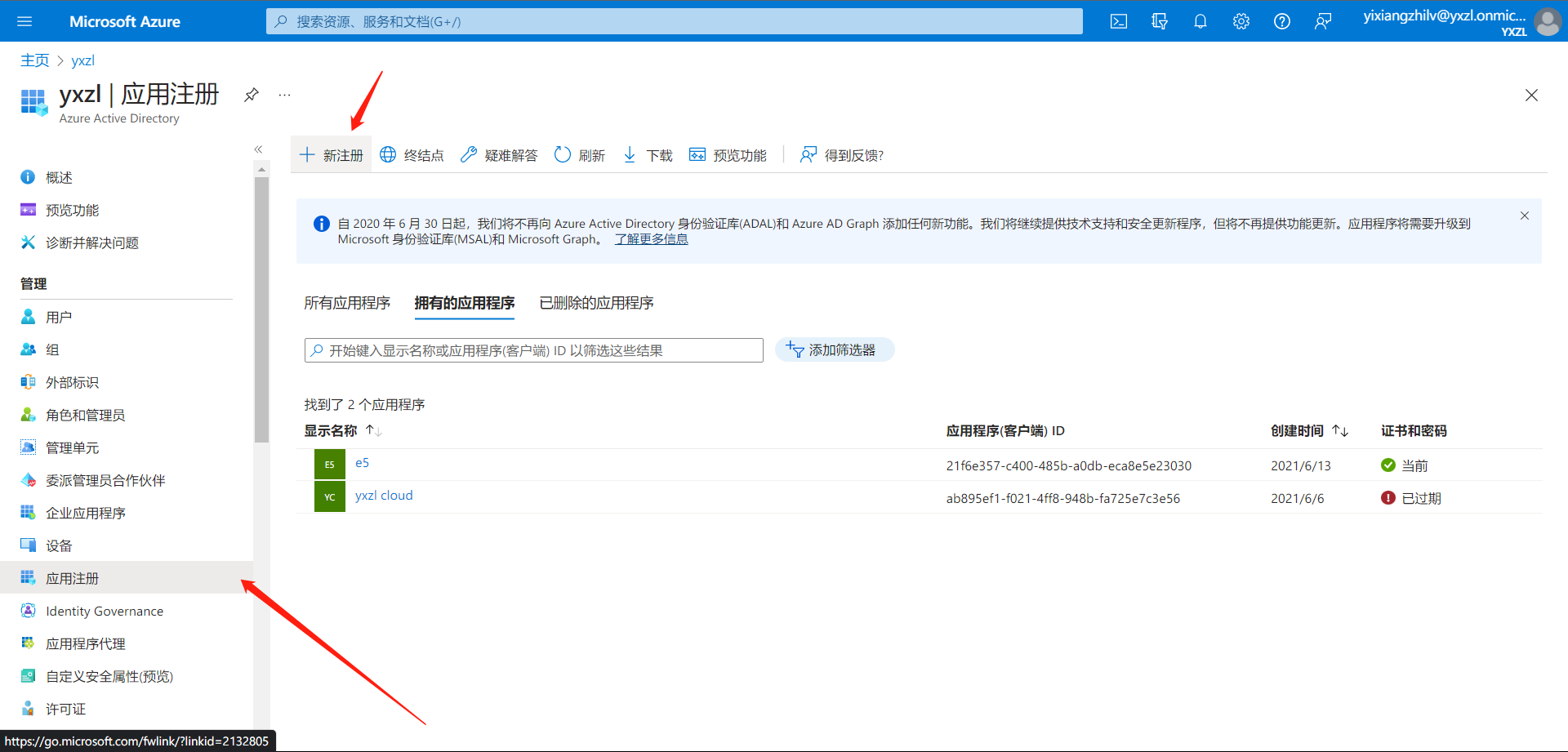Image resolution: width=1568 pixels, height=752 pixels.
Task: Click Add filter (添加筛选器) button
Action: [834, 350]
